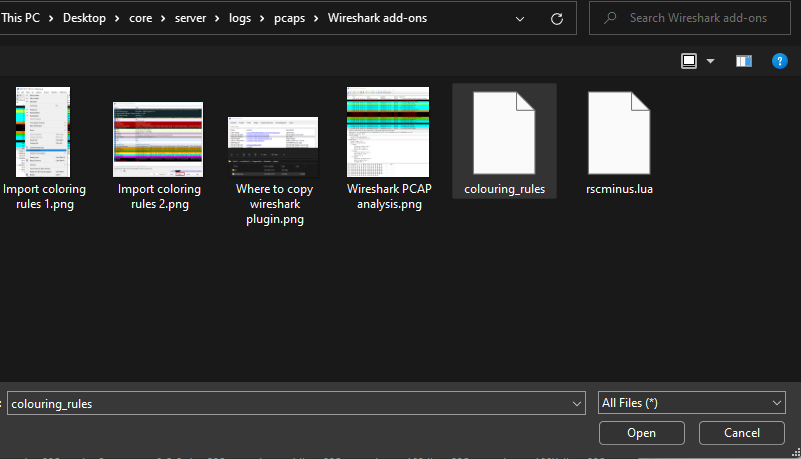Expand chevron between server and logs
The width and height of the screenshot is (801, 459).
tap(217, 19)
